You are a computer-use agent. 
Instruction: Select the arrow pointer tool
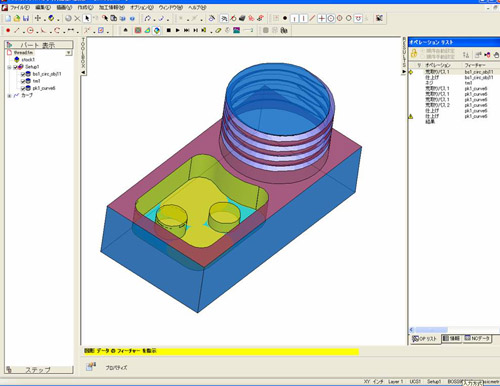(87, 18)
